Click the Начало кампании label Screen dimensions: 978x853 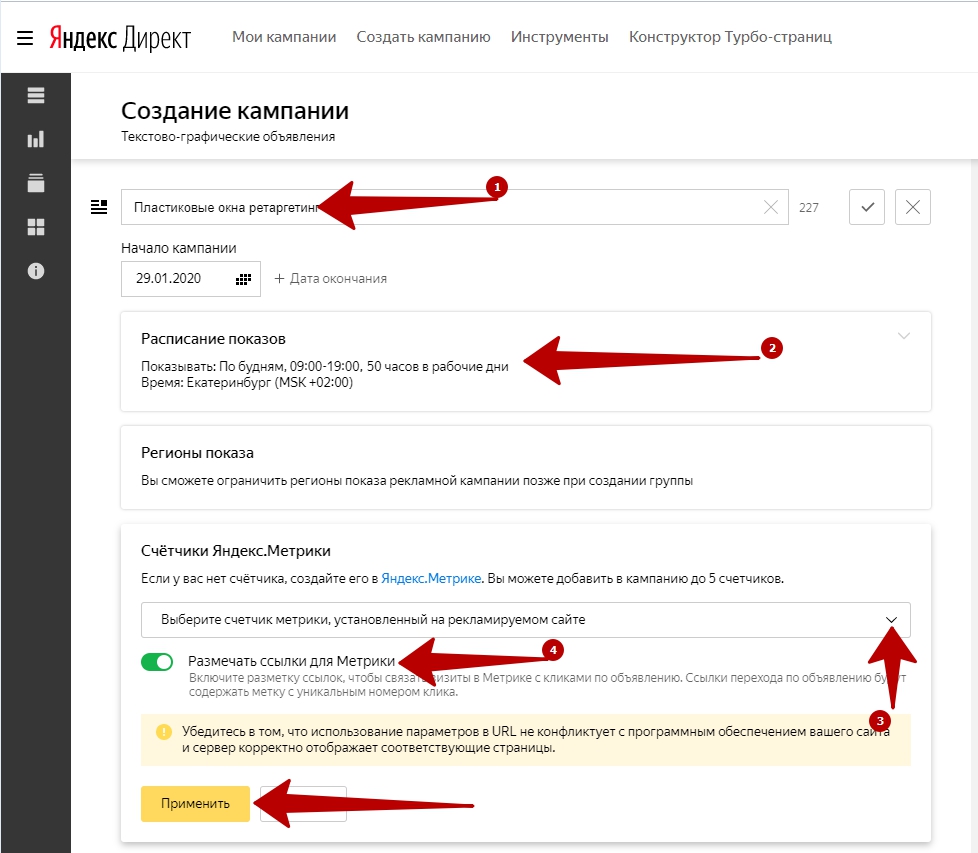click(179, 248)
